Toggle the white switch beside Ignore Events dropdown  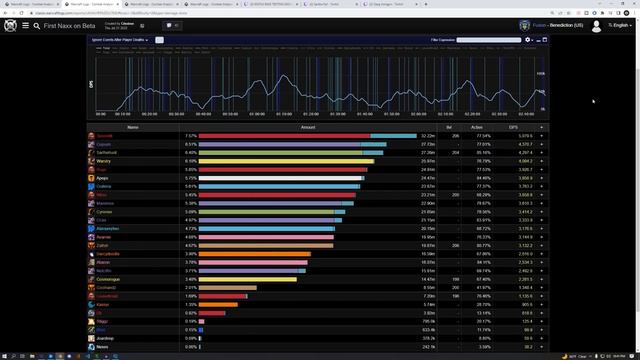pyautogui.click(x=159, y=40)
